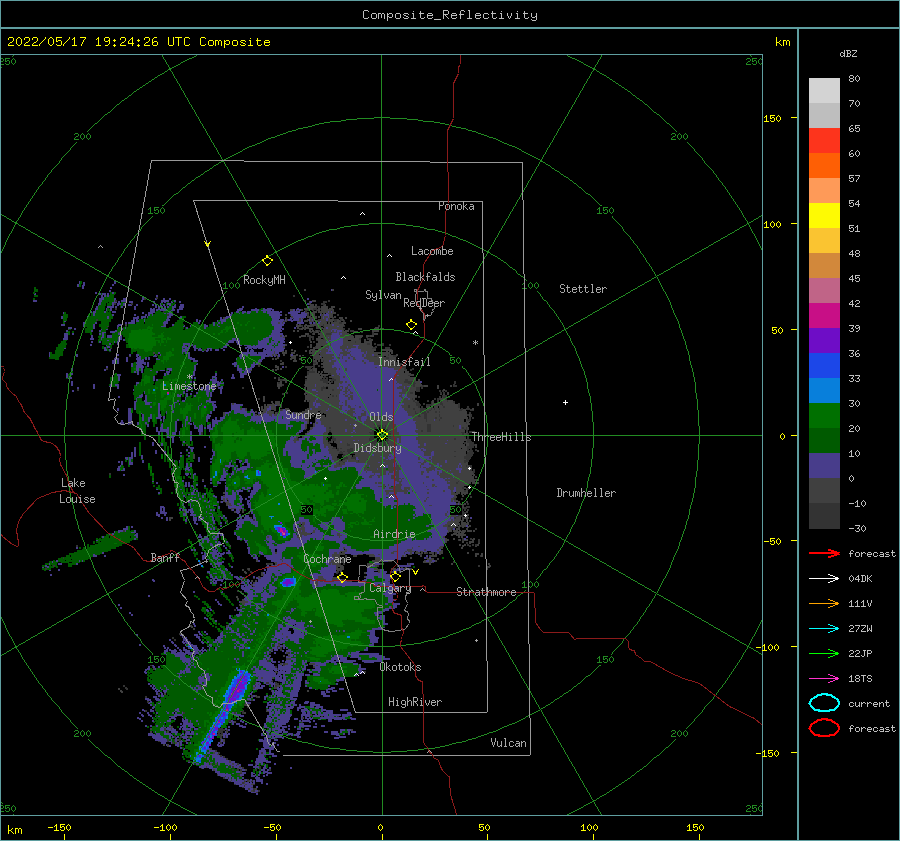Select the 10 dBZ slate violet swatch
900x841 pixels.
point(824,465)
